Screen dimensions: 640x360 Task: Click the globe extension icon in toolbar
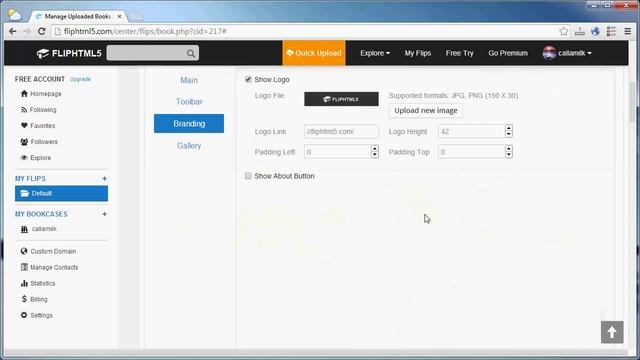596,31
